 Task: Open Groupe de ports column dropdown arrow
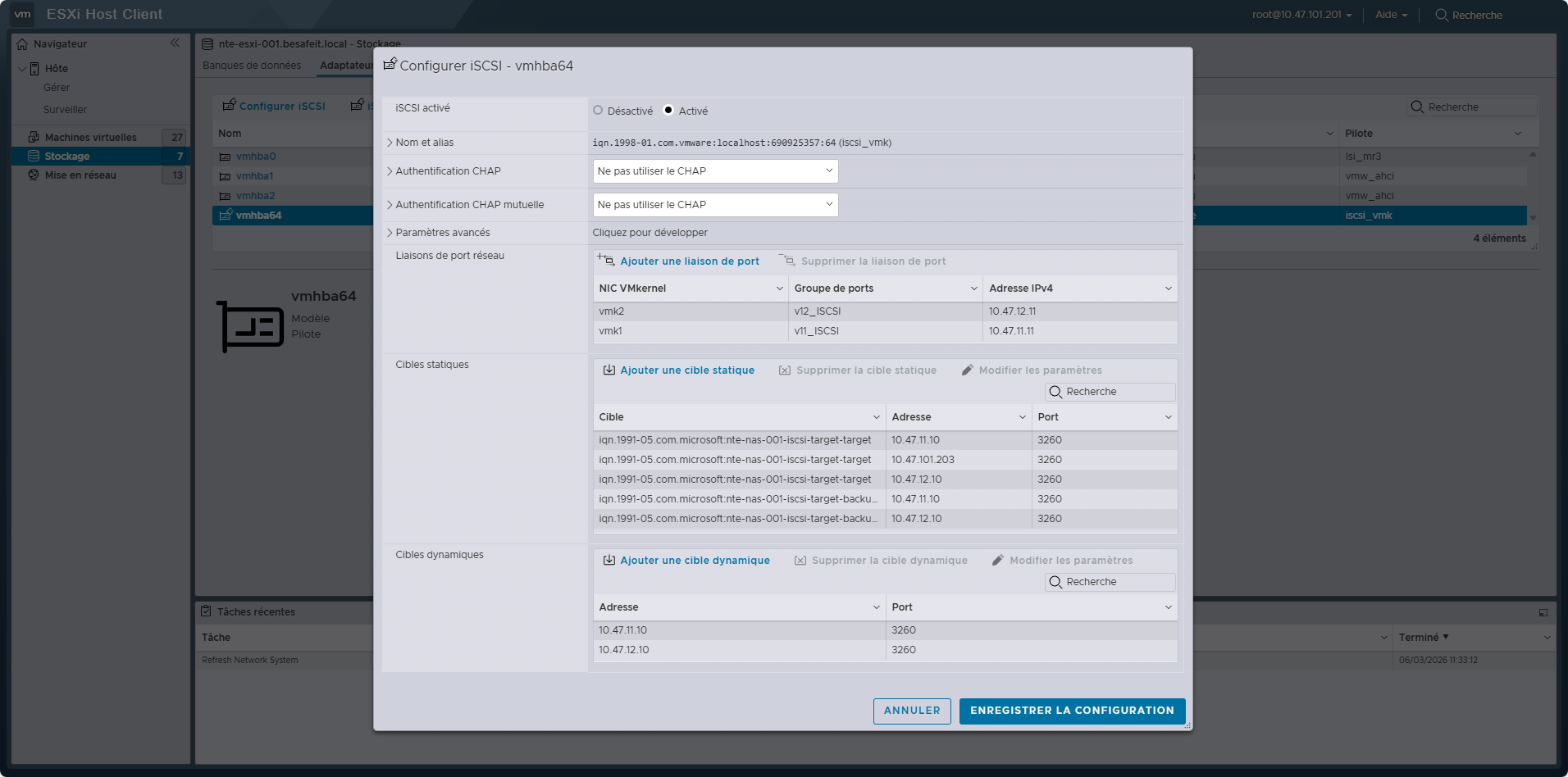click(x=974, y=289)
